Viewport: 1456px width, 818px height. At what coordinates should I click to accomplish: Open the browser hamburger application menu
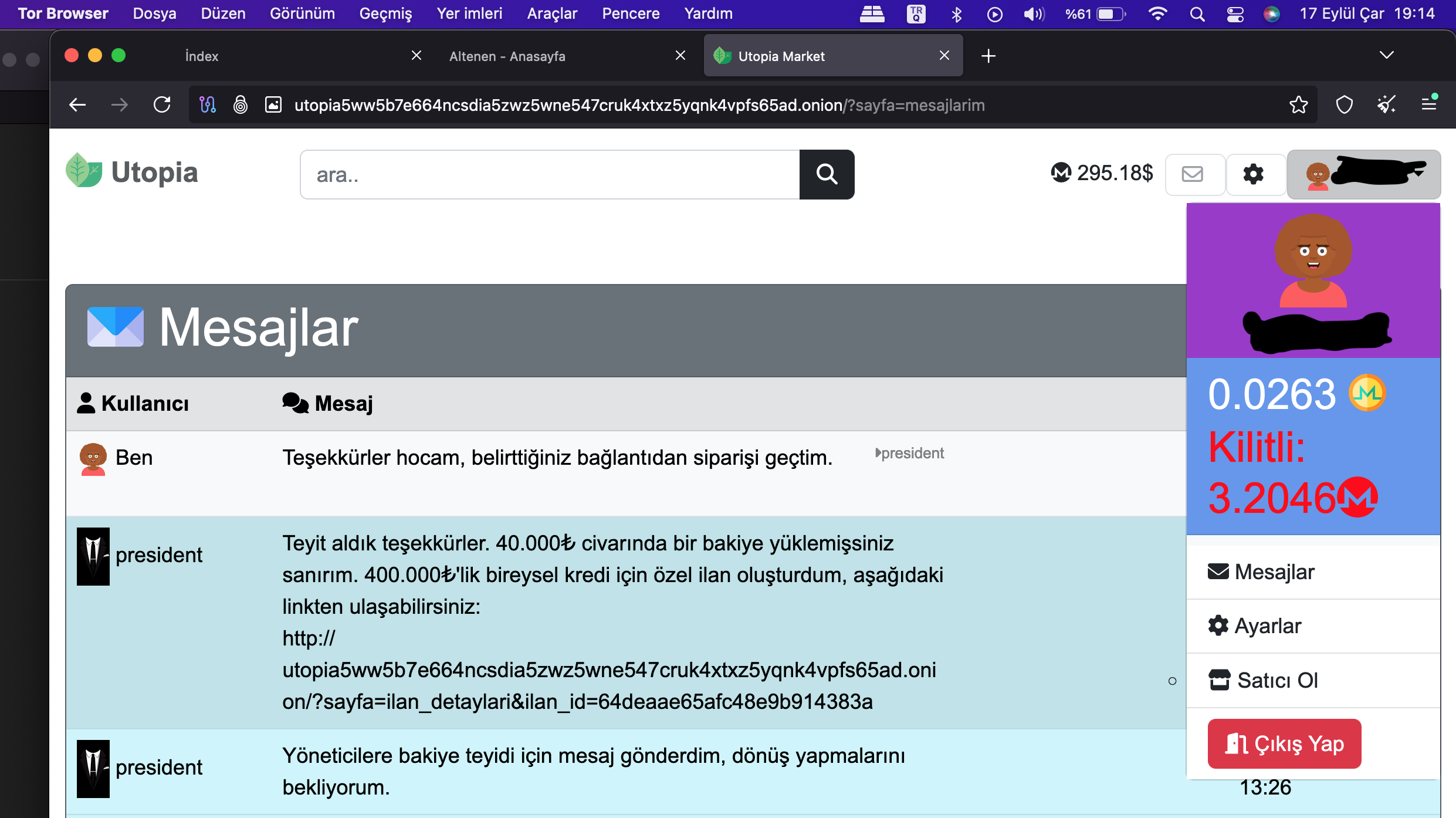pyautogui.click(x=1429, y=105)
